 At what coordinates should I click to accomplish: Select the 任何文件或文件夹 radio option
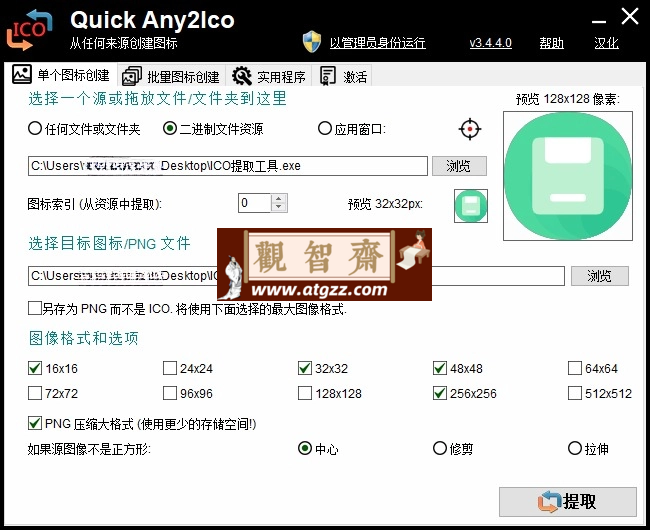pyautogui.click(x=84, y=129)
